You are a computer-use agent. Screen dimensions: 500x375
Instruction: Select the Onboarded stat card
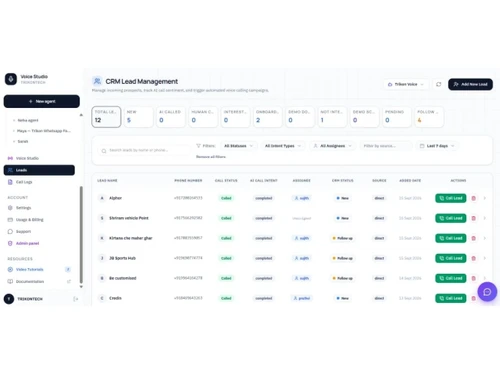[x=268, y=117]
